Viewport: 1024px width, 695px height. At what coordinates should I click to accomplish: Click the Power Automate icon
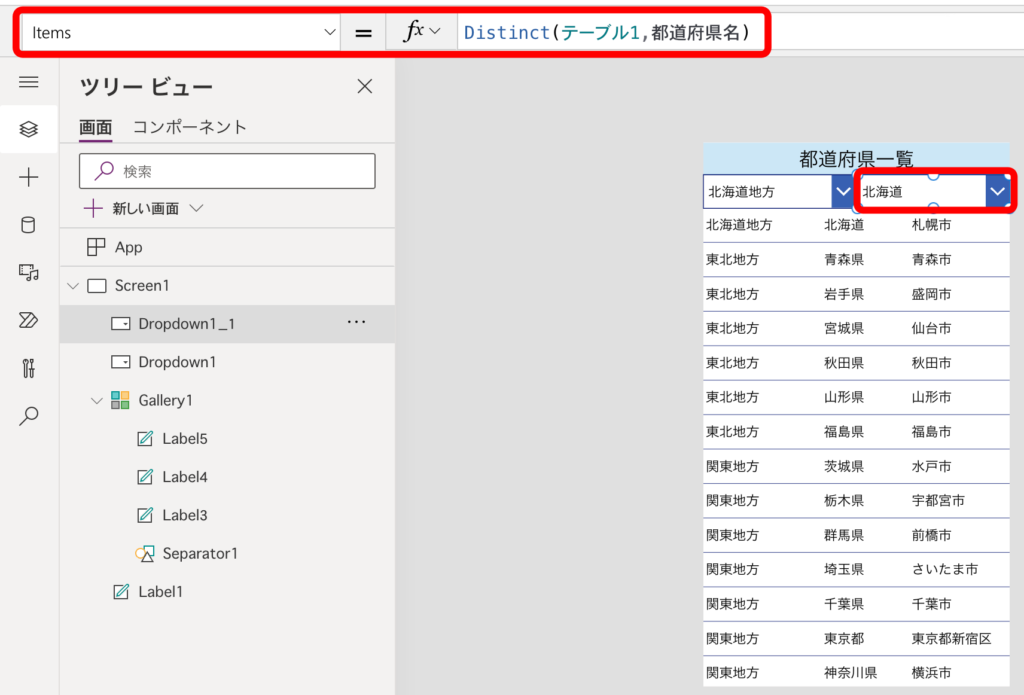[x=28, y=320]
